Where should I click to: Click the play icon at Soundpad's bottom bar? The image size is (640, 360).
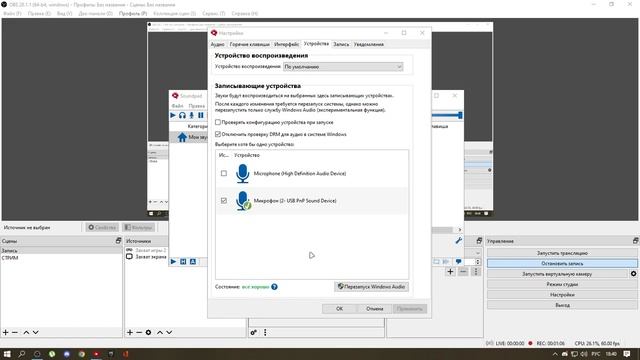[x=173, y=261]
